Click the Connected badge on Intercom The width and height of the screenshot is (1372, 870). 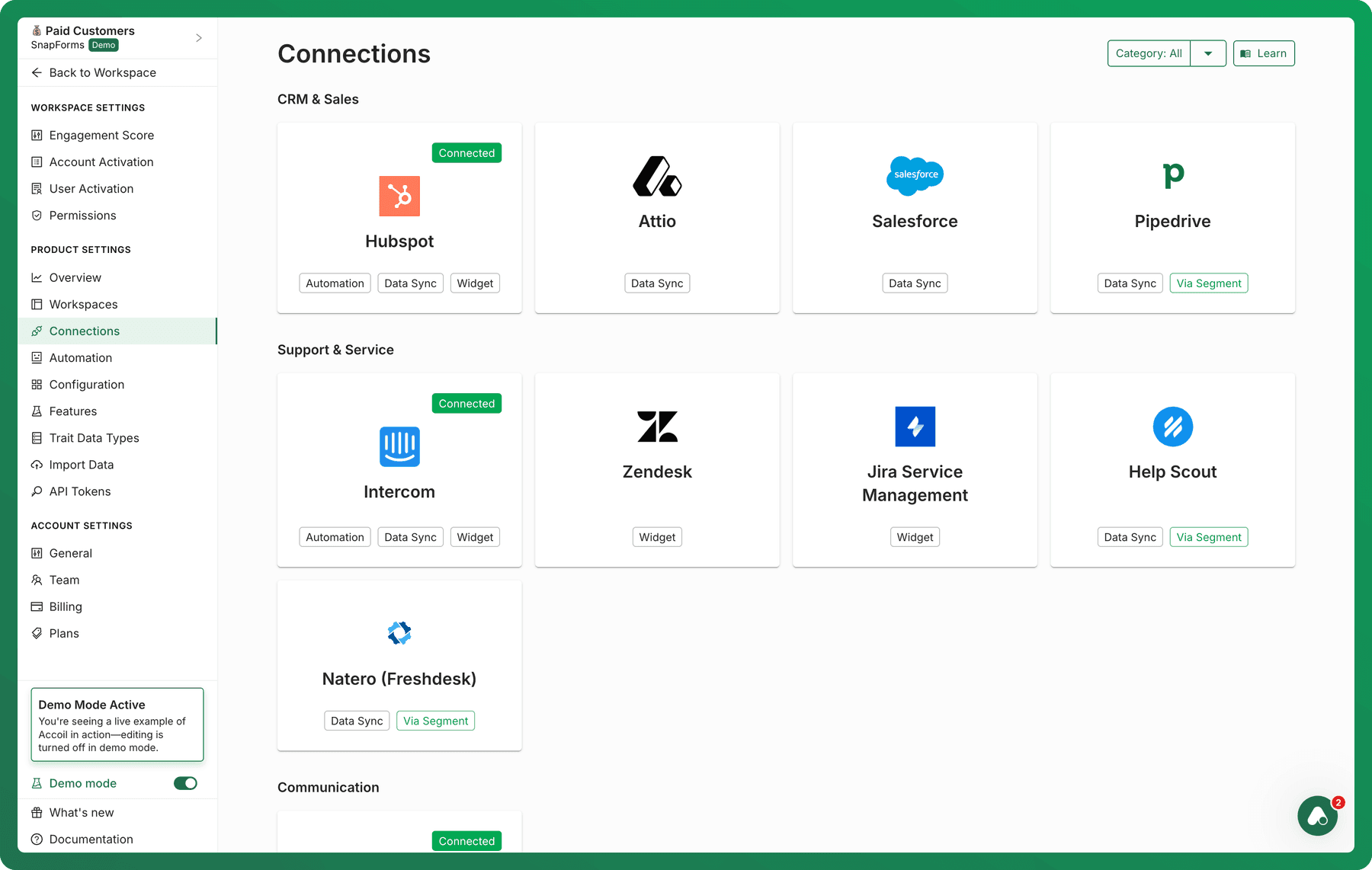[466, 404]
